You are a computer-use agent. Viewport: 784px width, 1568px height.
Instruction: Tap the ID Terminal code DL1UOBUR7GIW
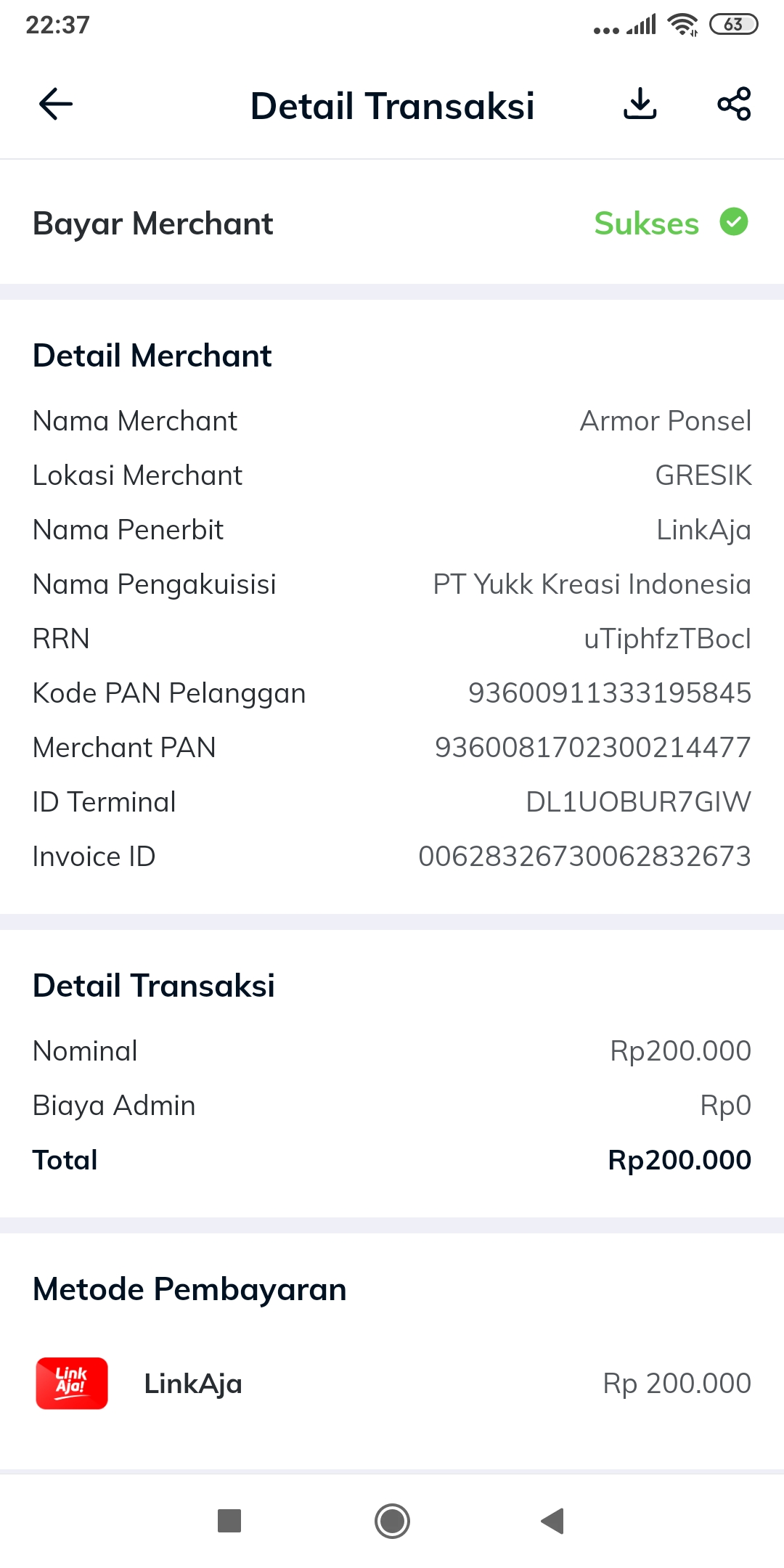pos(638,802)
